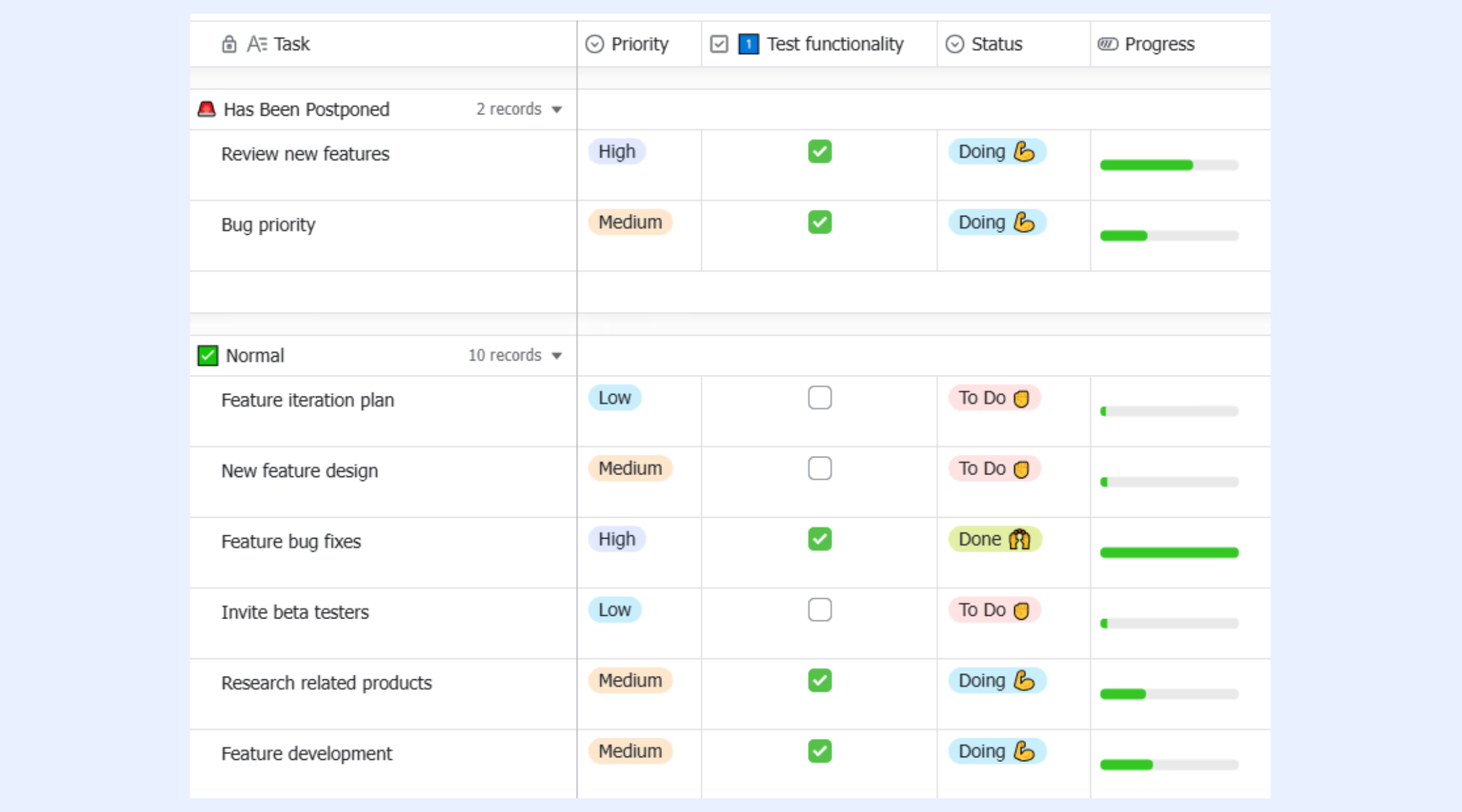
Task: Collapse the Has Been Postponed group arrow
Action: pyautogui.click(x=556, y=110)
